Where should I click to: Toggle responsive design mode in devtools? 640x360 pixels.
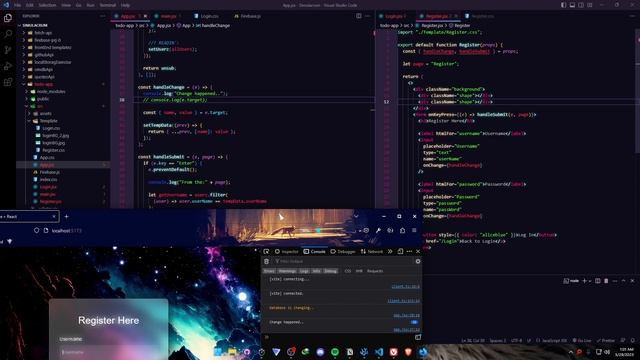click(x=400, y=251)
